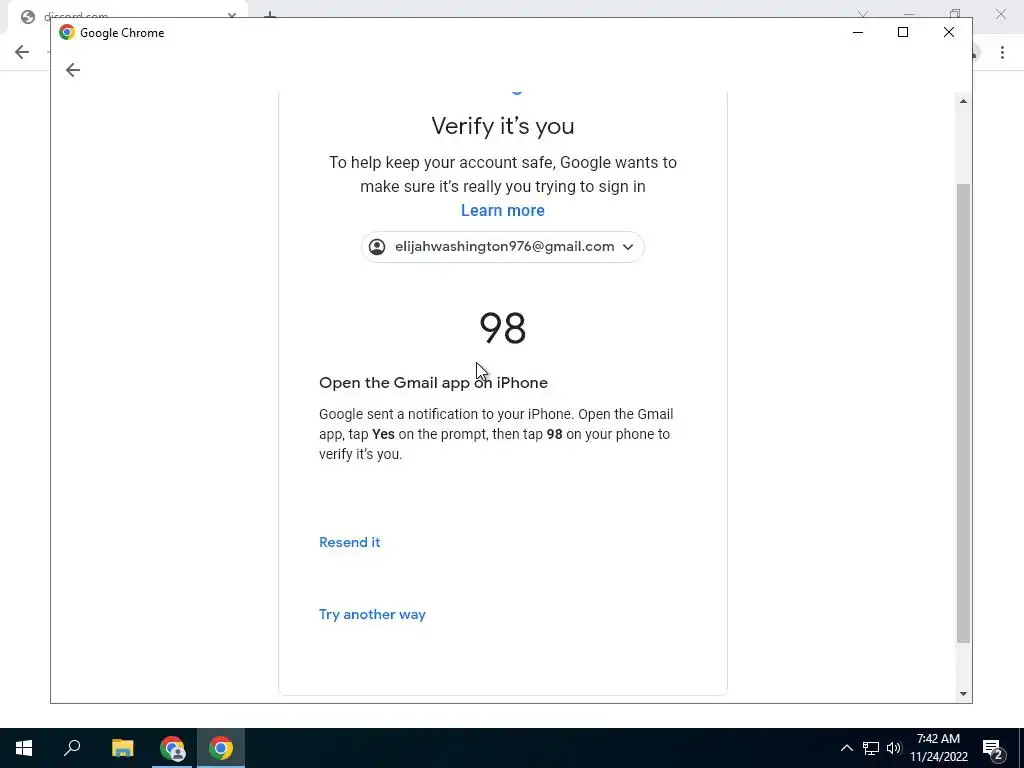Open the taskbar clock showing 7:42 AM
This screenshot has height=768, width=1024.
click(938, 748)
